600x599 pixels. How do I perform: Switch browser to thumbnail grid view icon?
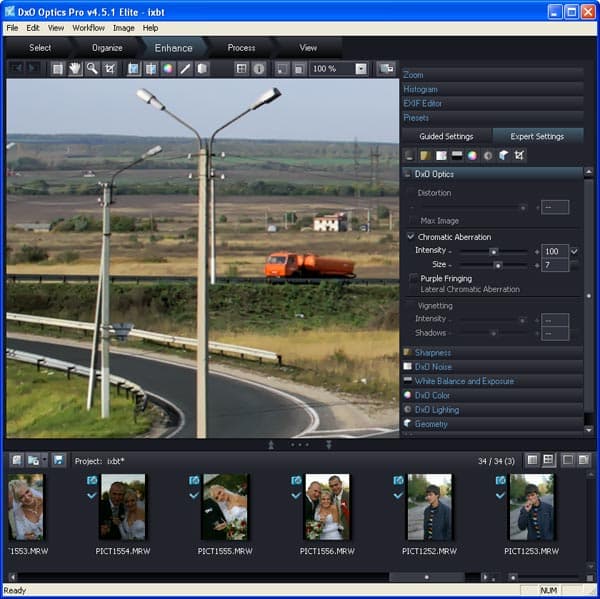(548, 460)
